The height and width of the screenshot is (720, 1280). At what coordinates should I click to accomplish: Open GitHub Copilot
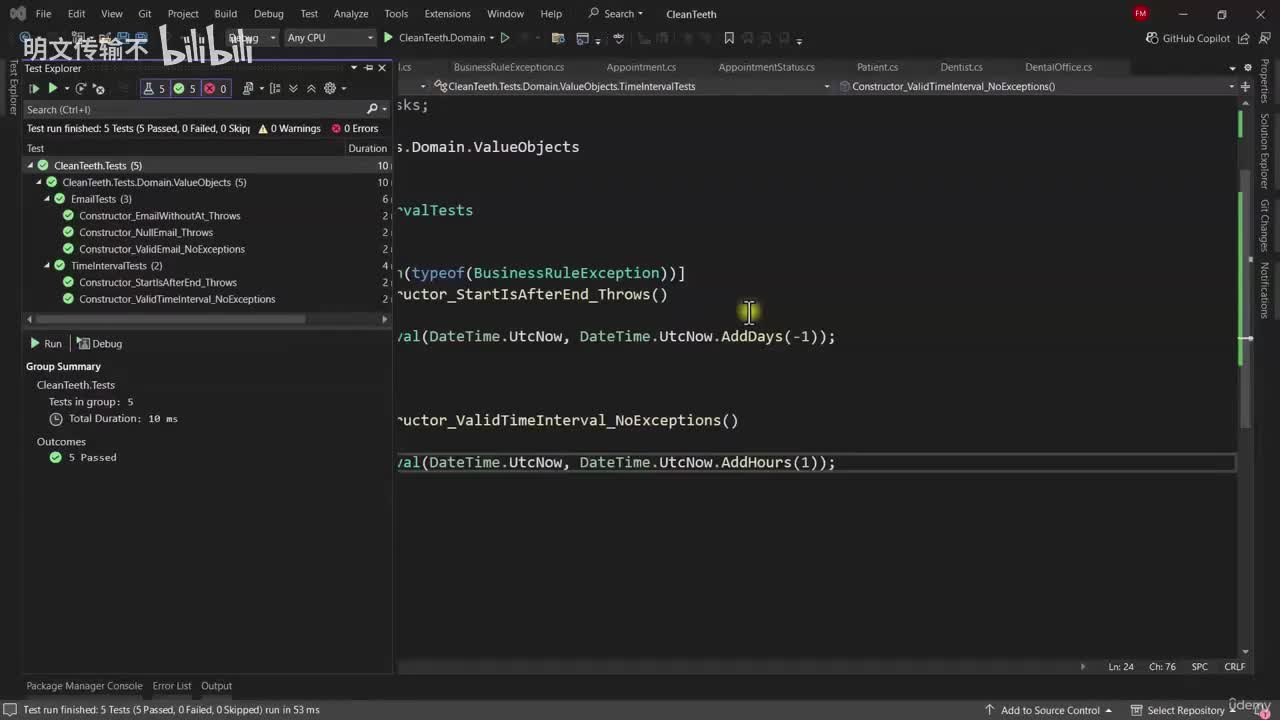click(x=1188, y=38)
